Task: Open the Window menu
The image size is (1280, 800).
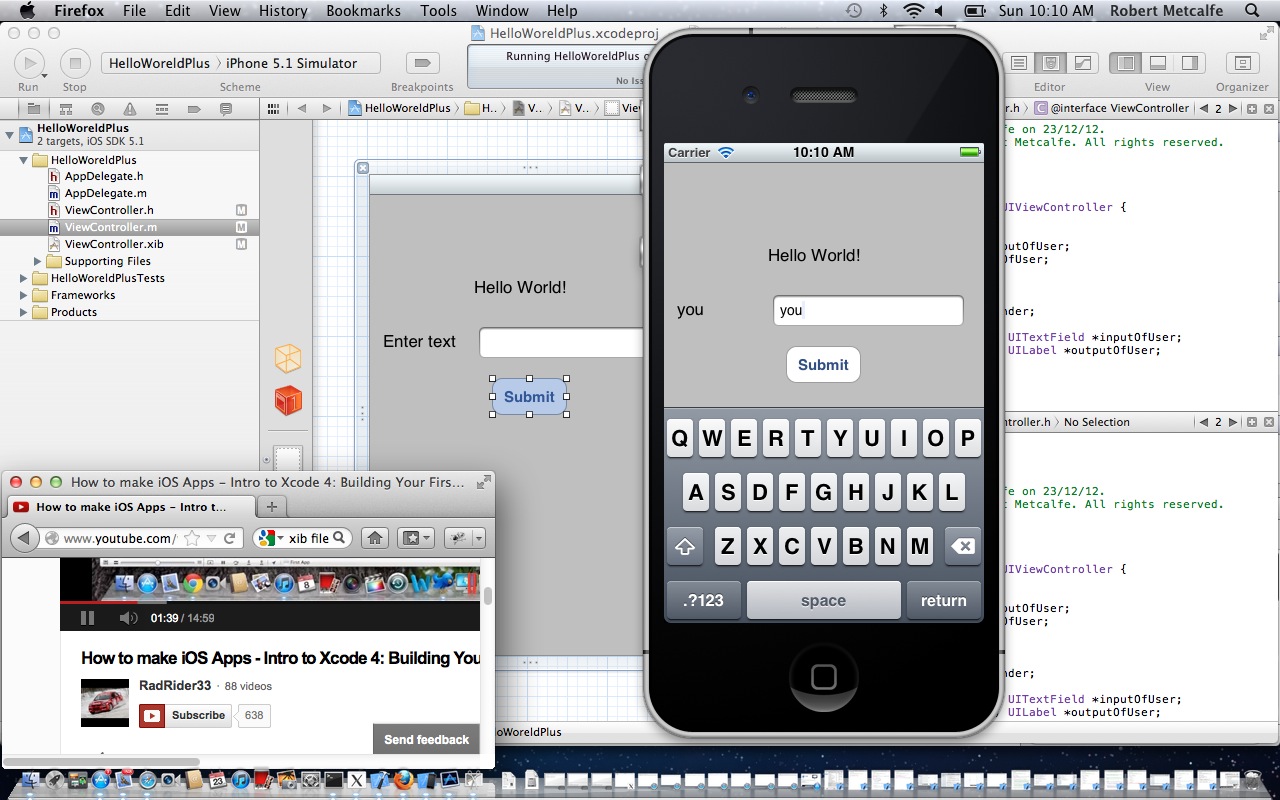Action: [x=502, y=11]
